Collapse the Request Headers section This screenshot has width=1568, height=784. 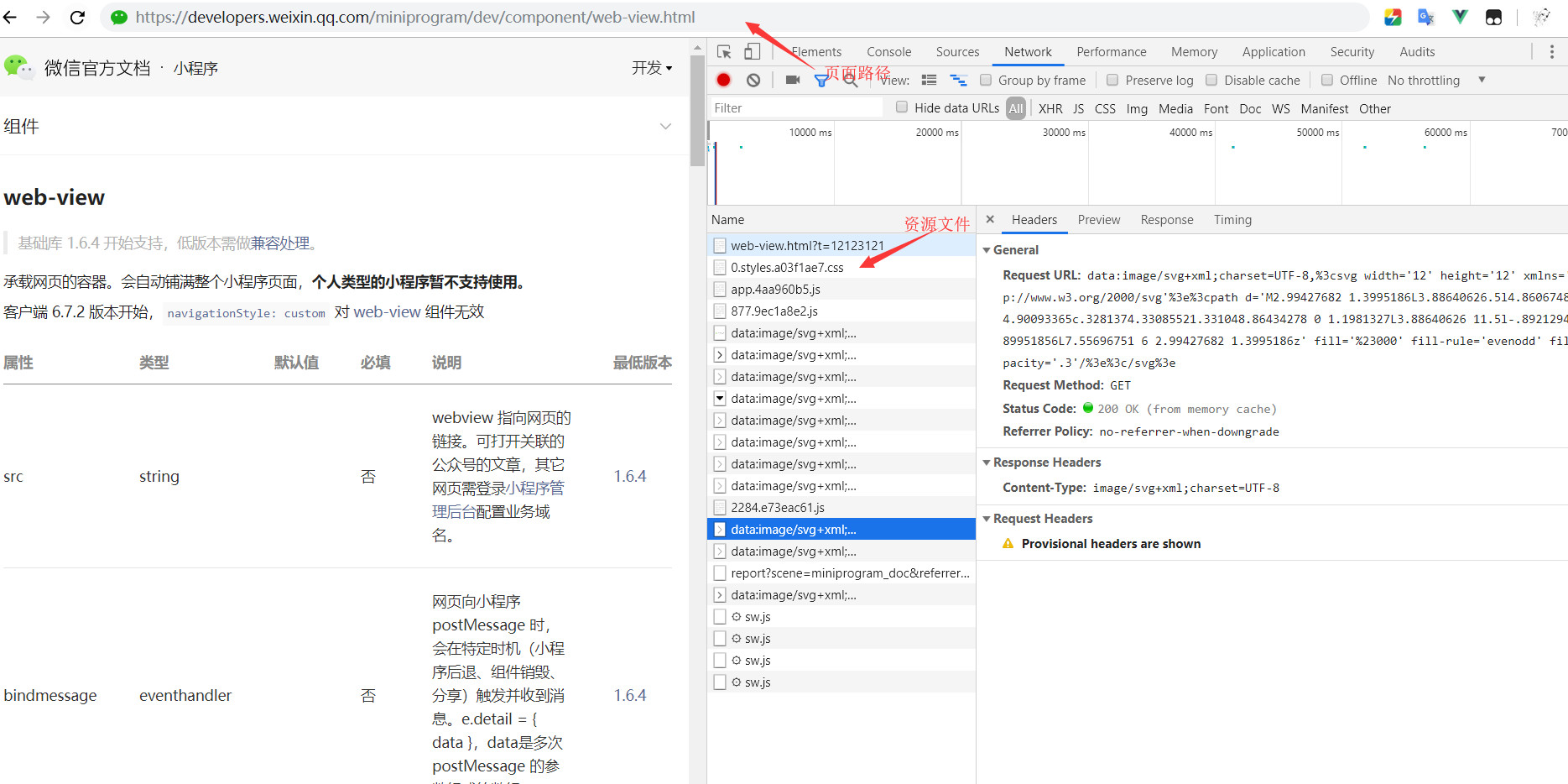click(987, 519)
